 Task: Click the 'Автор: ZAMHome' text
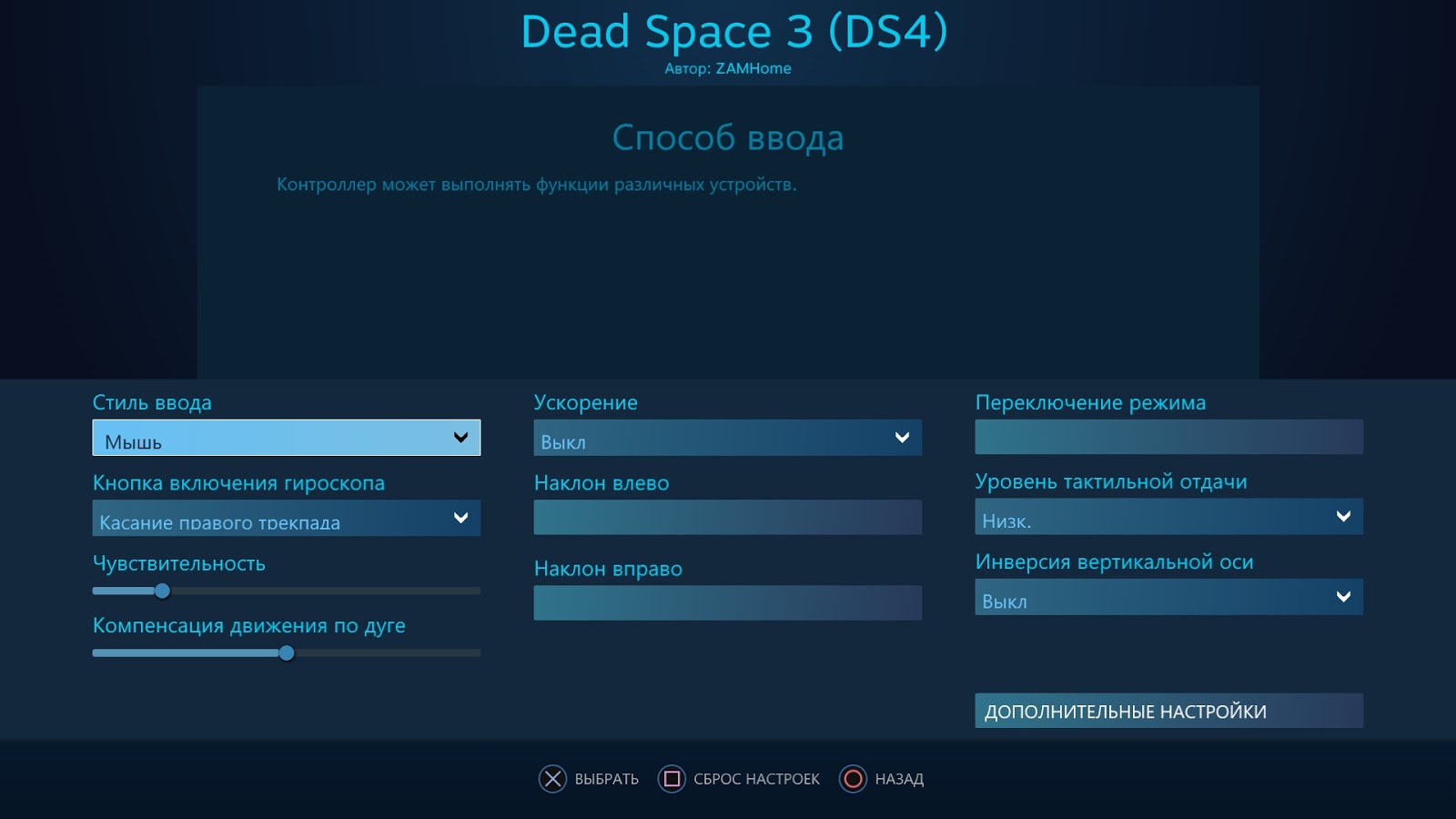[728, 68]
